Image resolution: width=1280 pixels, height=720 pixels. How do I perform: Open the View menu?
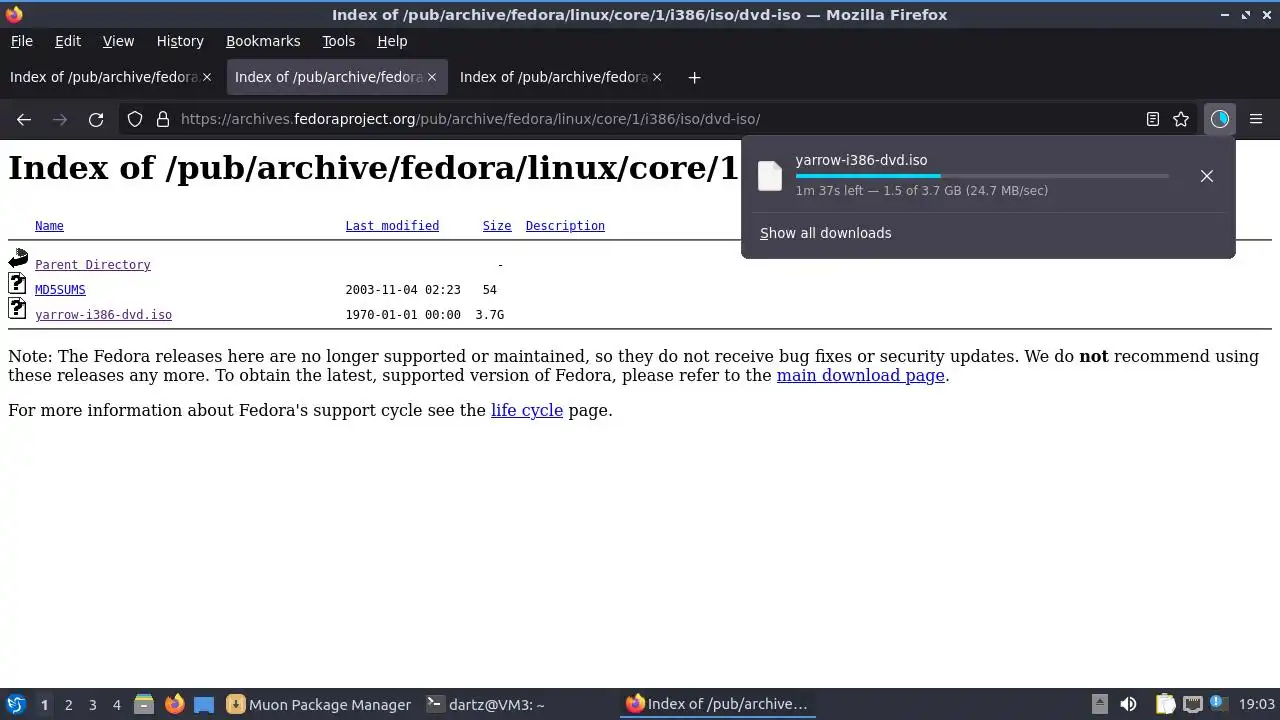click(x=118, y=41)
